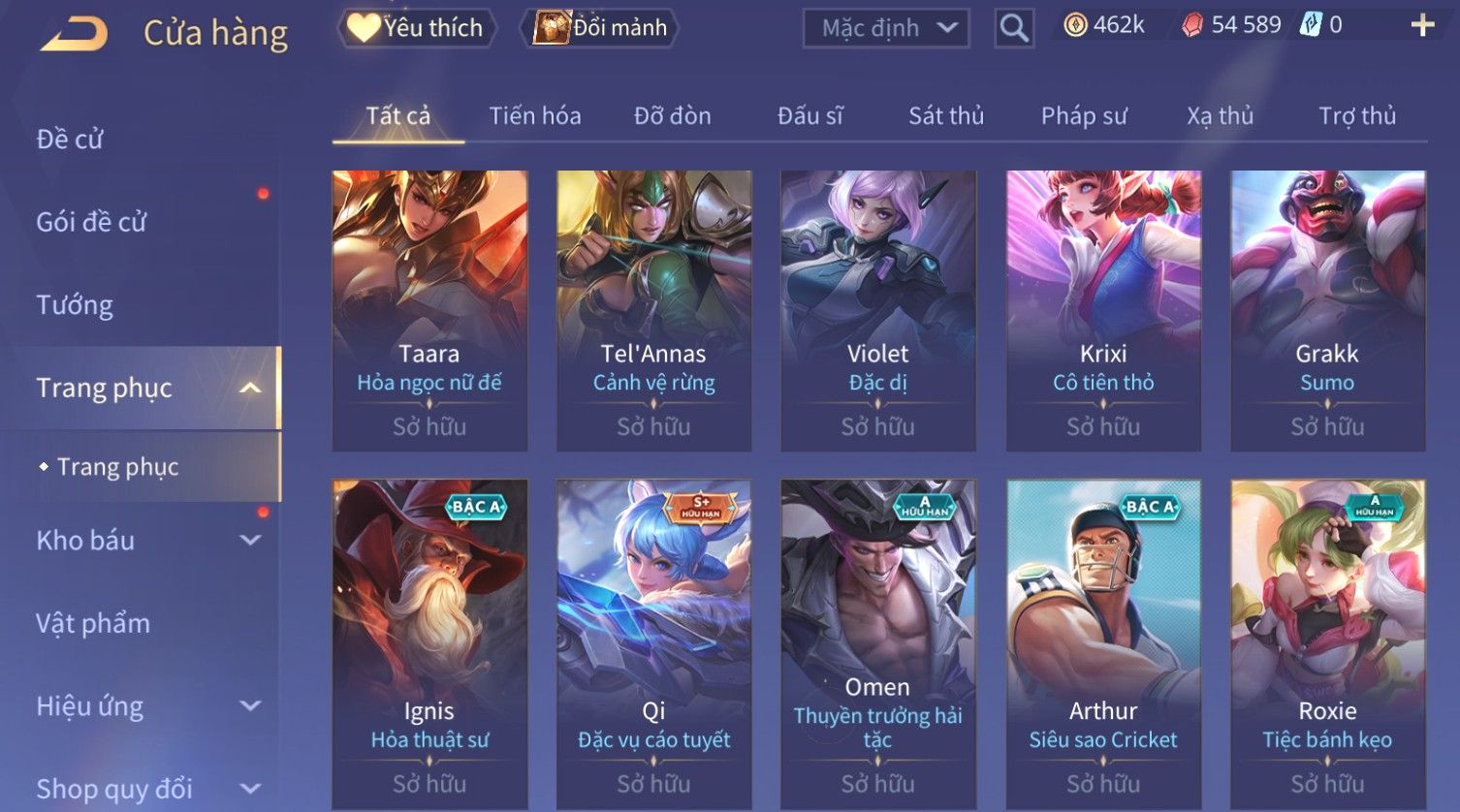
Task: Select the Tiến hóa tab
Action: pos(535,116)
